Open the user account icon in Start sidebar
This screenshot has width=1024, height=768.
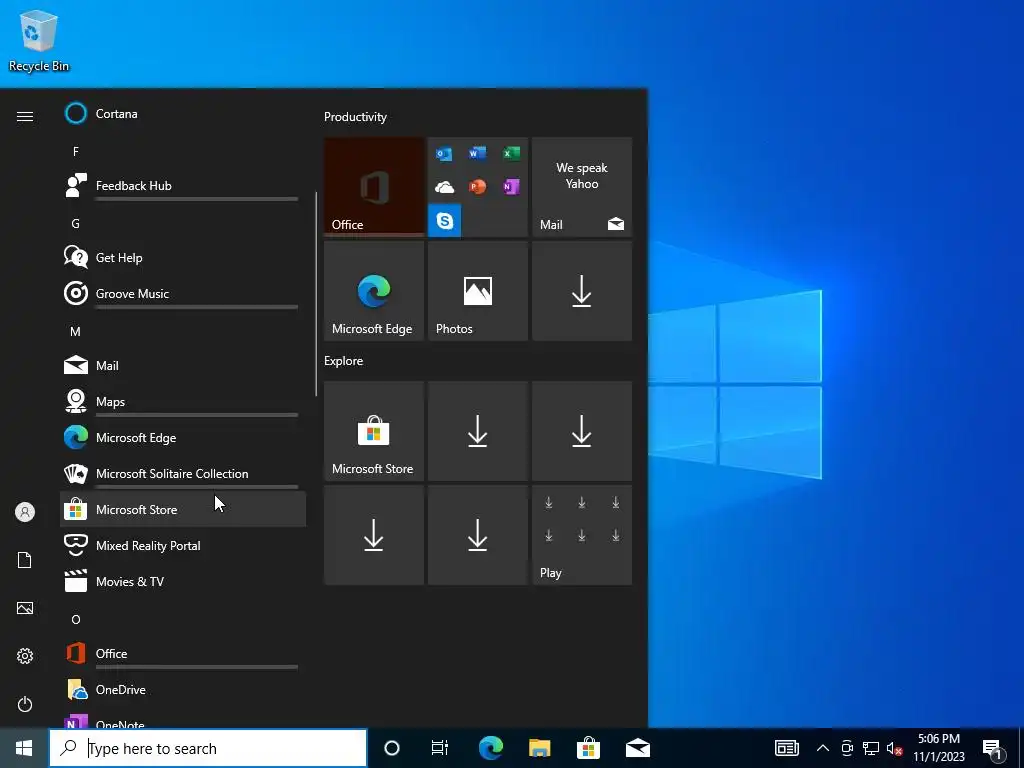tap(25, 512)
